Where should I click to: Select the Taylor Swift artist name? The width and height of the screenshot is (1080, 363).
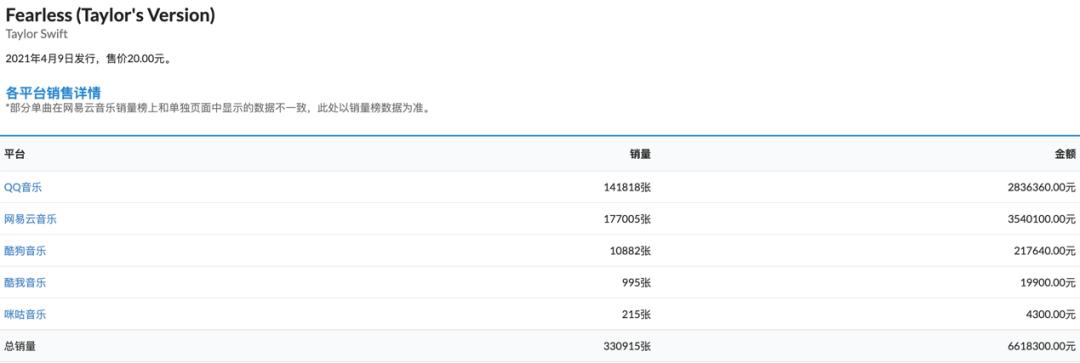point(37,34)
